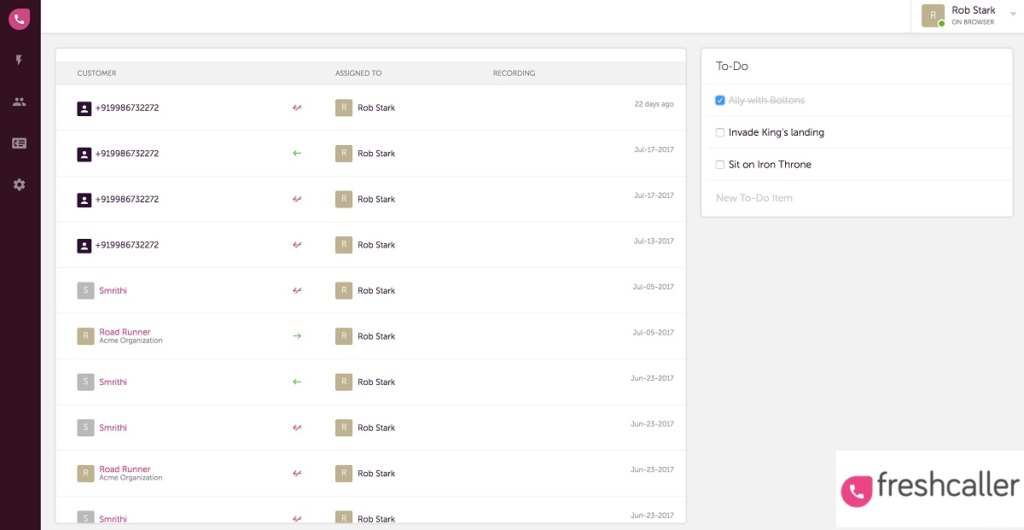
Task: Sort by the Customer column header
Action: (x=97, y=73)
